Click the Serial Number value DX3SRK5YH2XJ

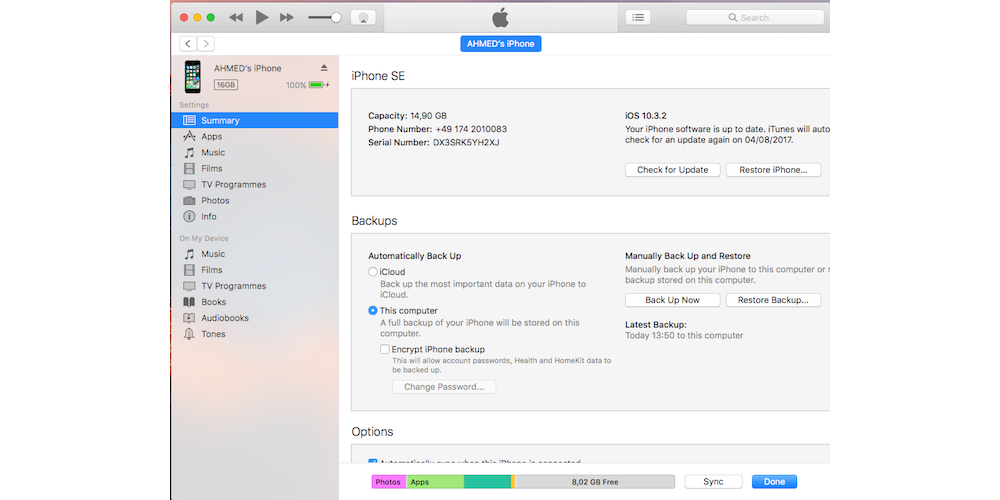click(466, 142)
